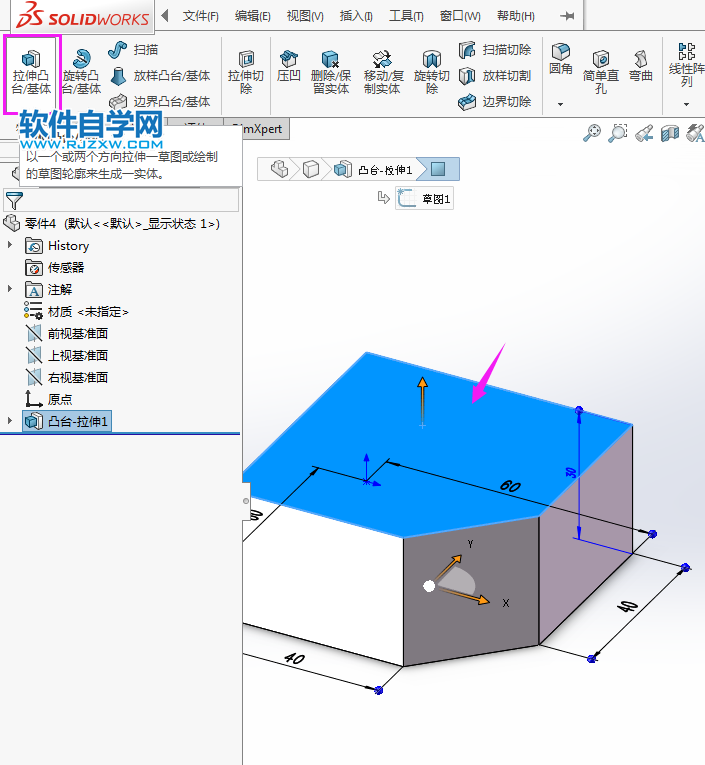Screen dimensions: 705x765
Task: Choose the 扫描 sweep tool
Action: click(x=133, y=50)
